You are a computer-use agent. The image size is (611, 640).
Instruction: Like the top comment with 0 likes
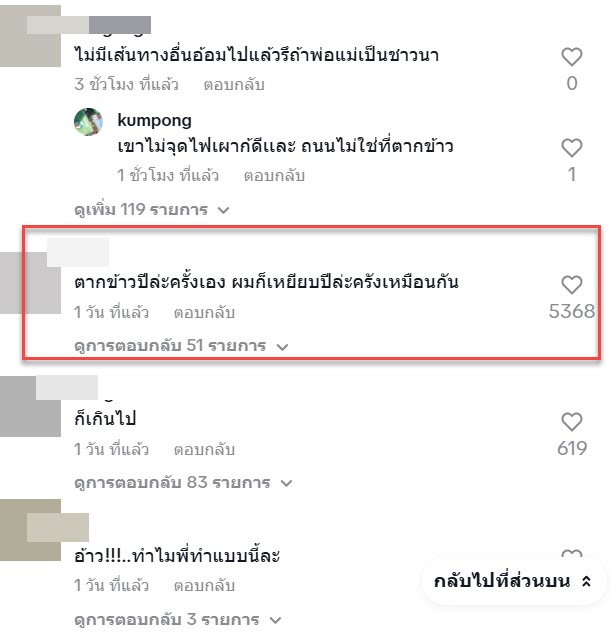coord(571,56)
